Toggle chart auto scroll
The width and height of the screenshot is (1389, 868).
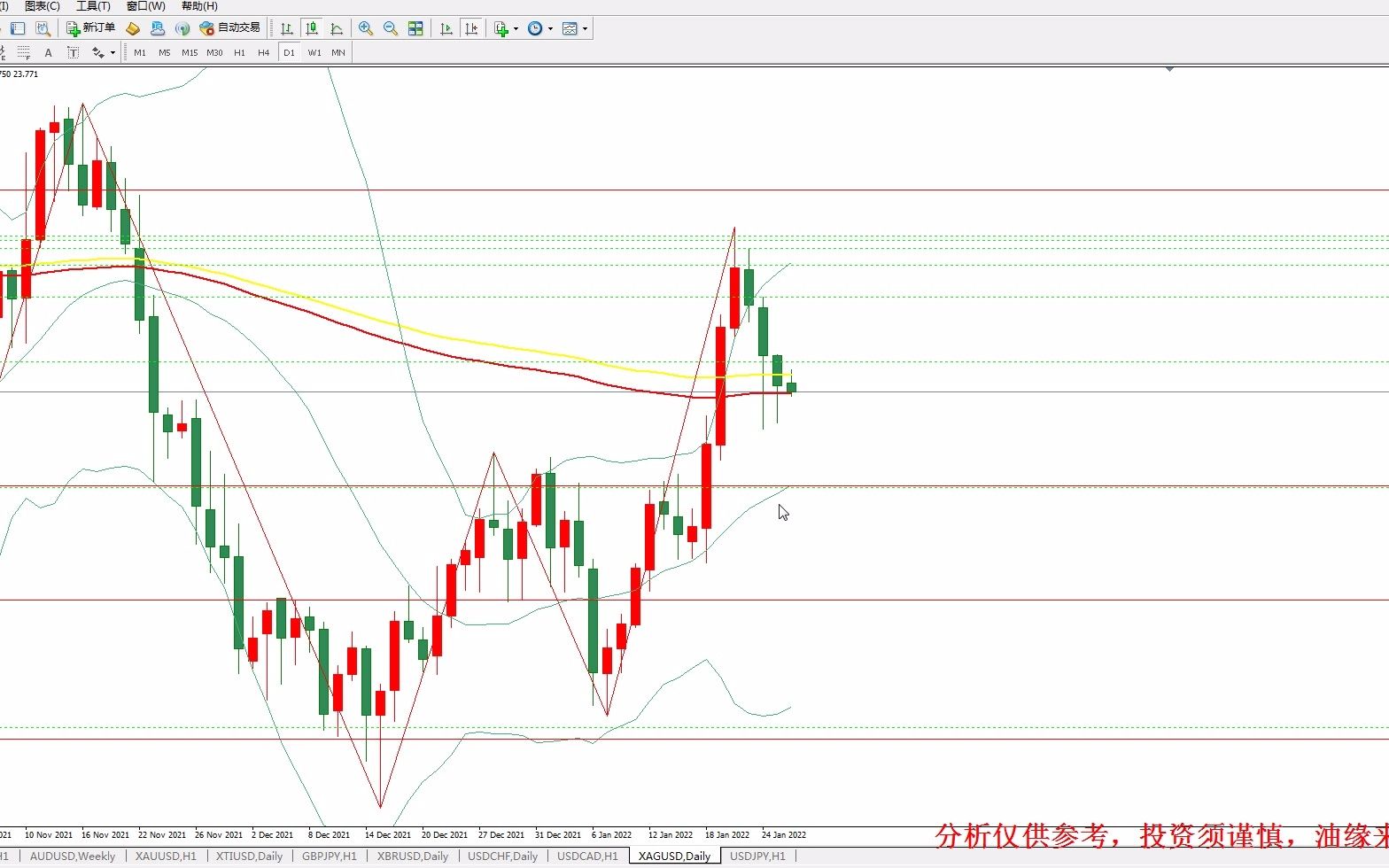[446, 28]
